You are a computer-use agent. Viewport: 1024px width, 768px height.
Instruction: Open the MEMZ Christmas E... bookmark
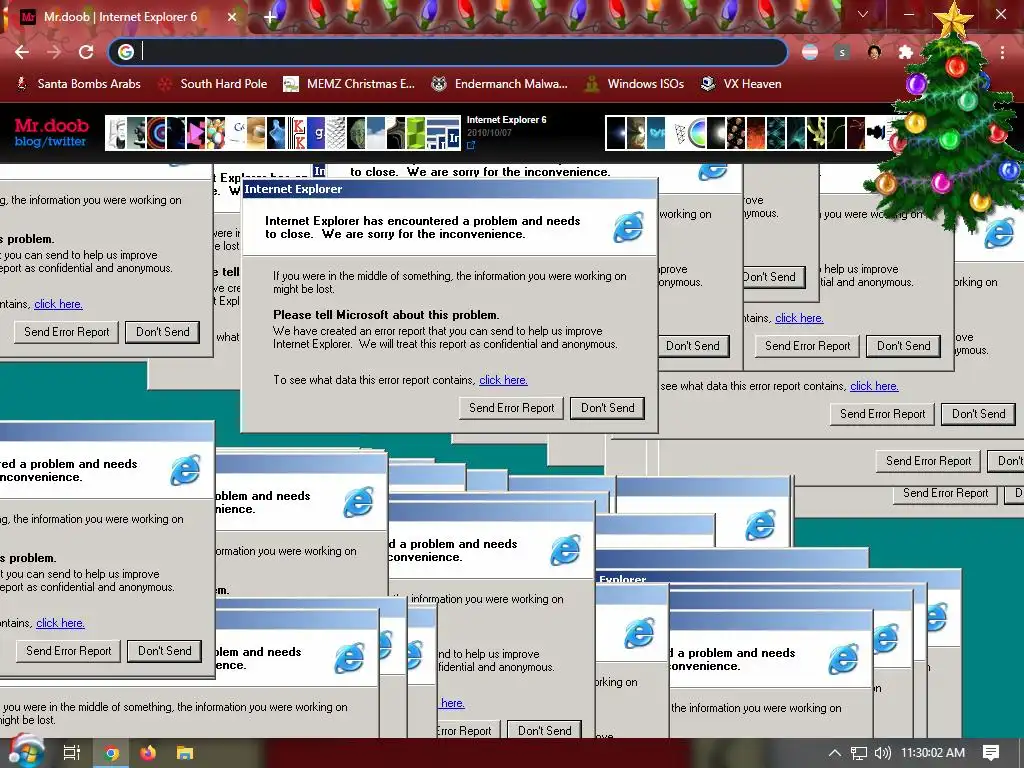pyautogui.click(x=349, y=84)
